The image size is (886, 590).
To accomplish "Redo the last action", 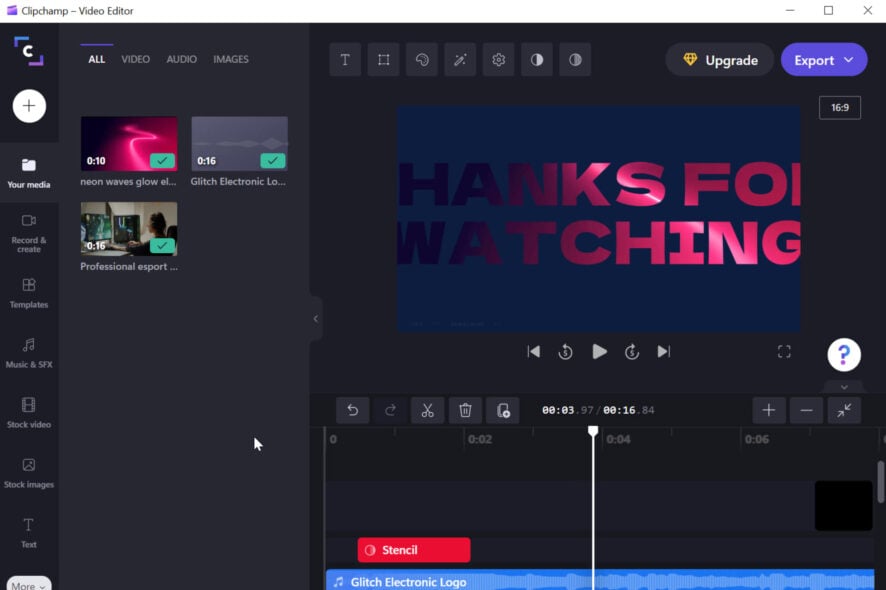I will pos(390,410).
